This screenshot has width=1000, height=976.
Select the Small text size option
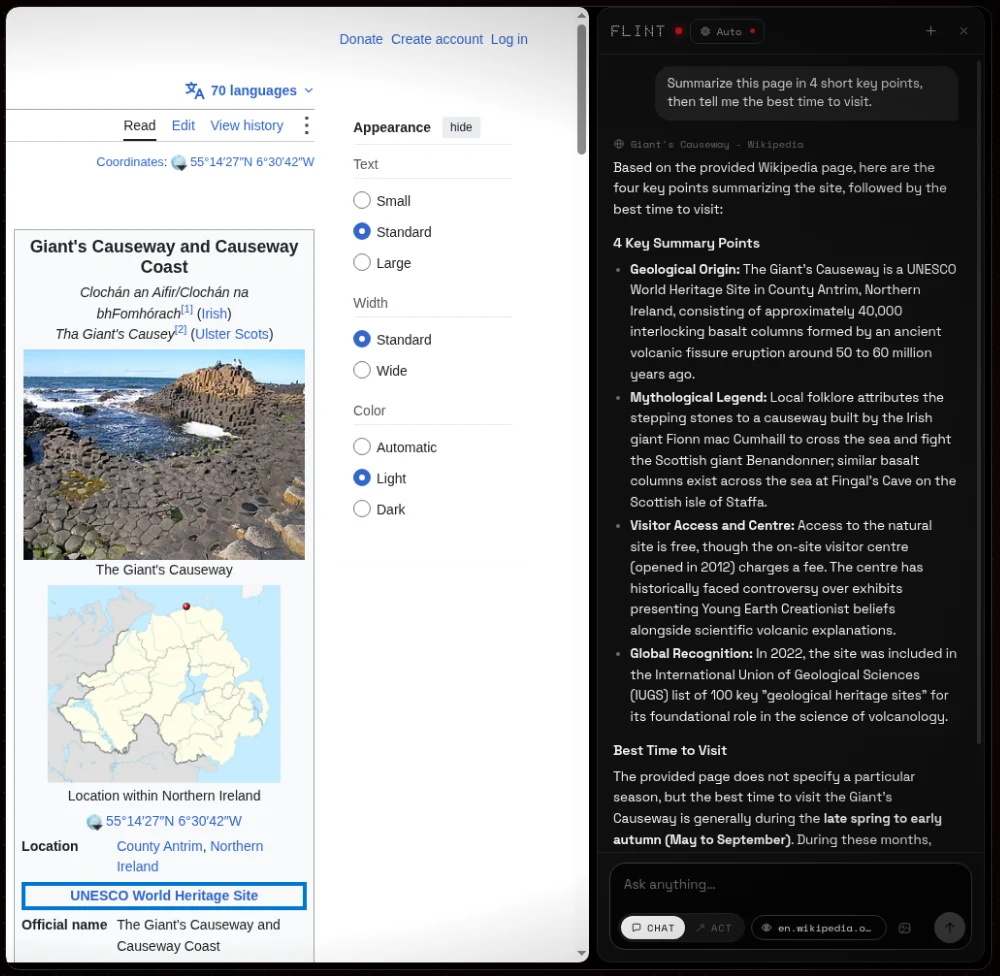pyautogui.click(x=362, y=200)
